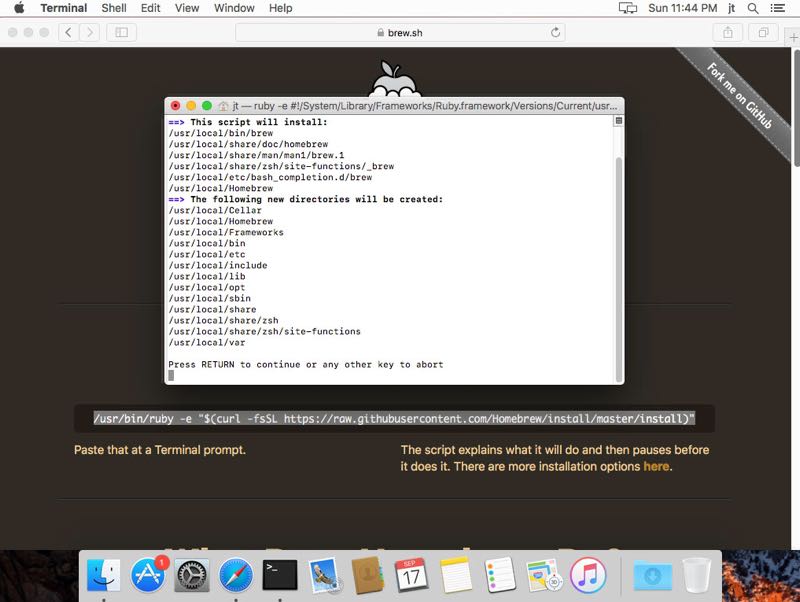Open Mail from the Dock
Screen dimensions: 800x602
[x=323, y=575]
